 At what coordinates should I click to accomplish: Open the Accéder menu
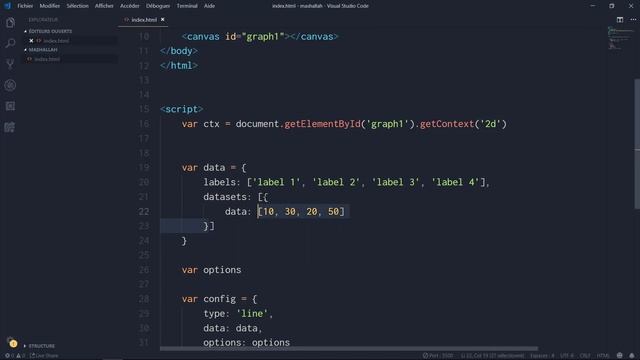[x=130, y=6]
